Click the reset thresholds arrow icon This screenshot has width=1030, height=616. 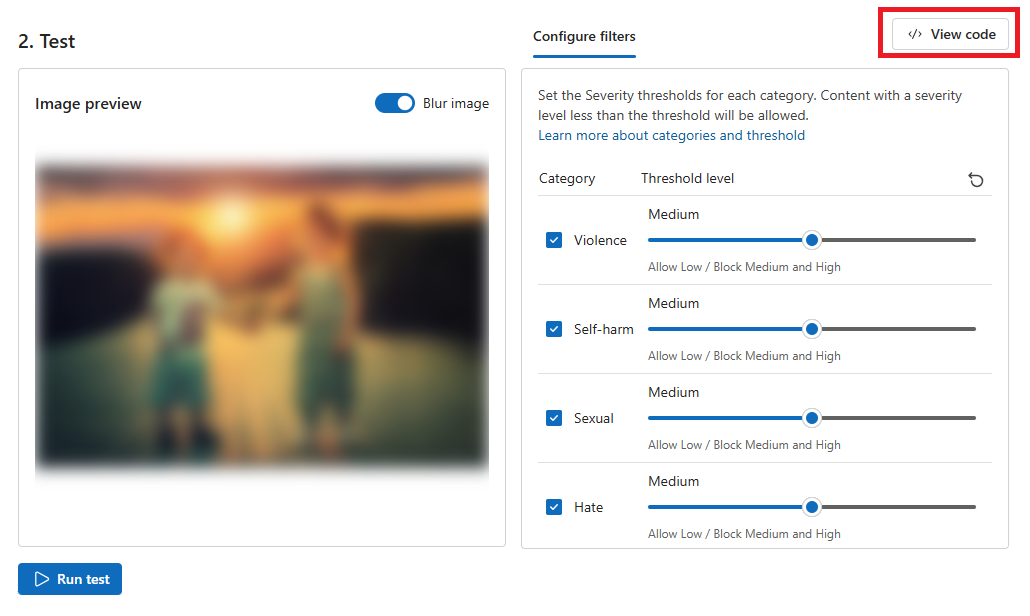click(976, 179)
